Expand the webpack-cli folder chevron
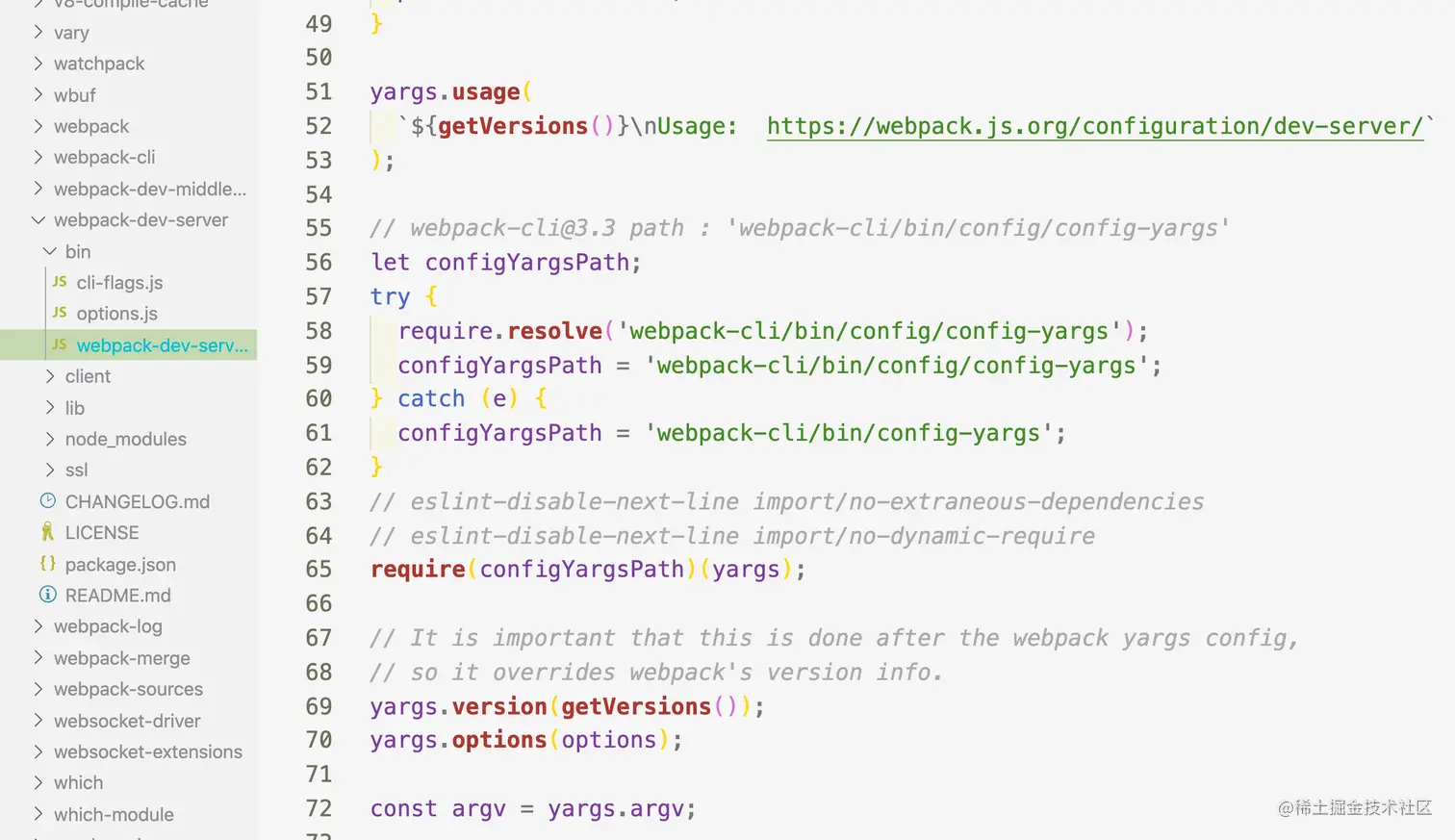The image size is (1455, 840). tap(38, 157)
